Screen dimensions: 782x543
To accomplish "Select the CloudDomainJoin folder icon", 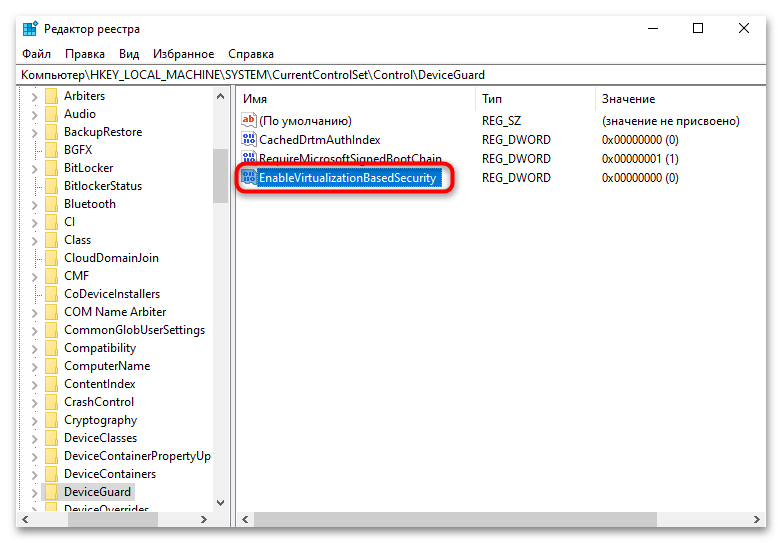I will (x=51, y=258).
